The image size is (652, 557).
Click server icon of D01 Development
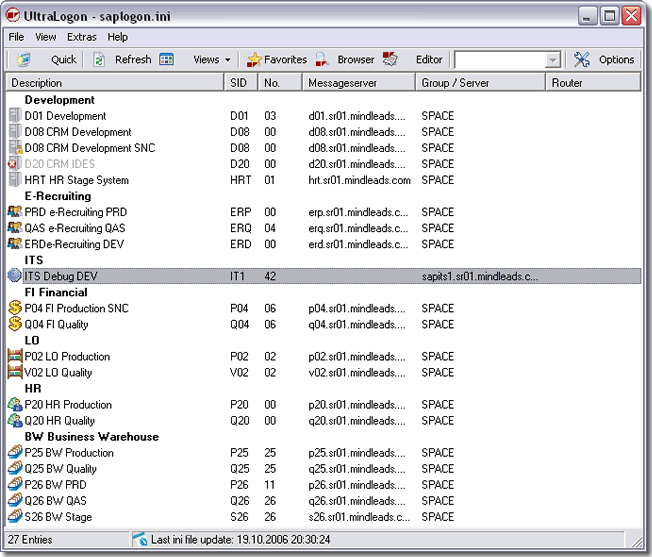[15, 115]
